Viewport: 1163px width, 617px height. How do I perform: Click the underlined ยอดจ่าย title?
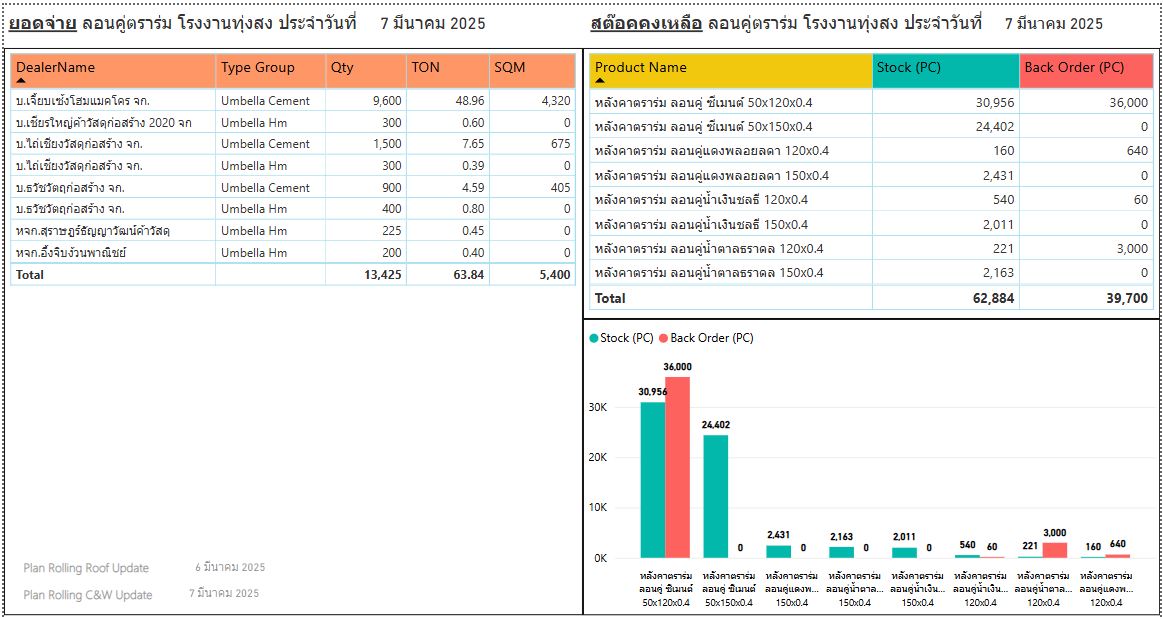(42, 23)
